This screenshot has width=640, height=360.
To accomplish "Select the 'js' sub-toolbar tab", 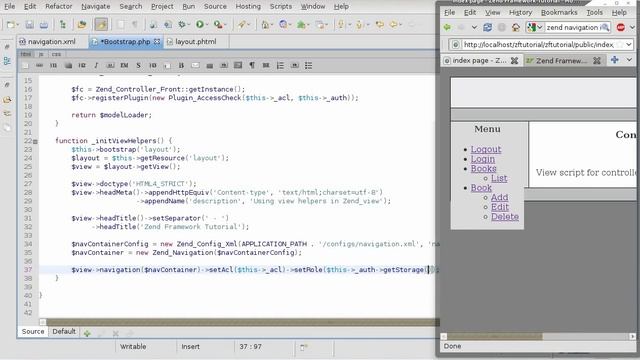I will click(41, 54).
